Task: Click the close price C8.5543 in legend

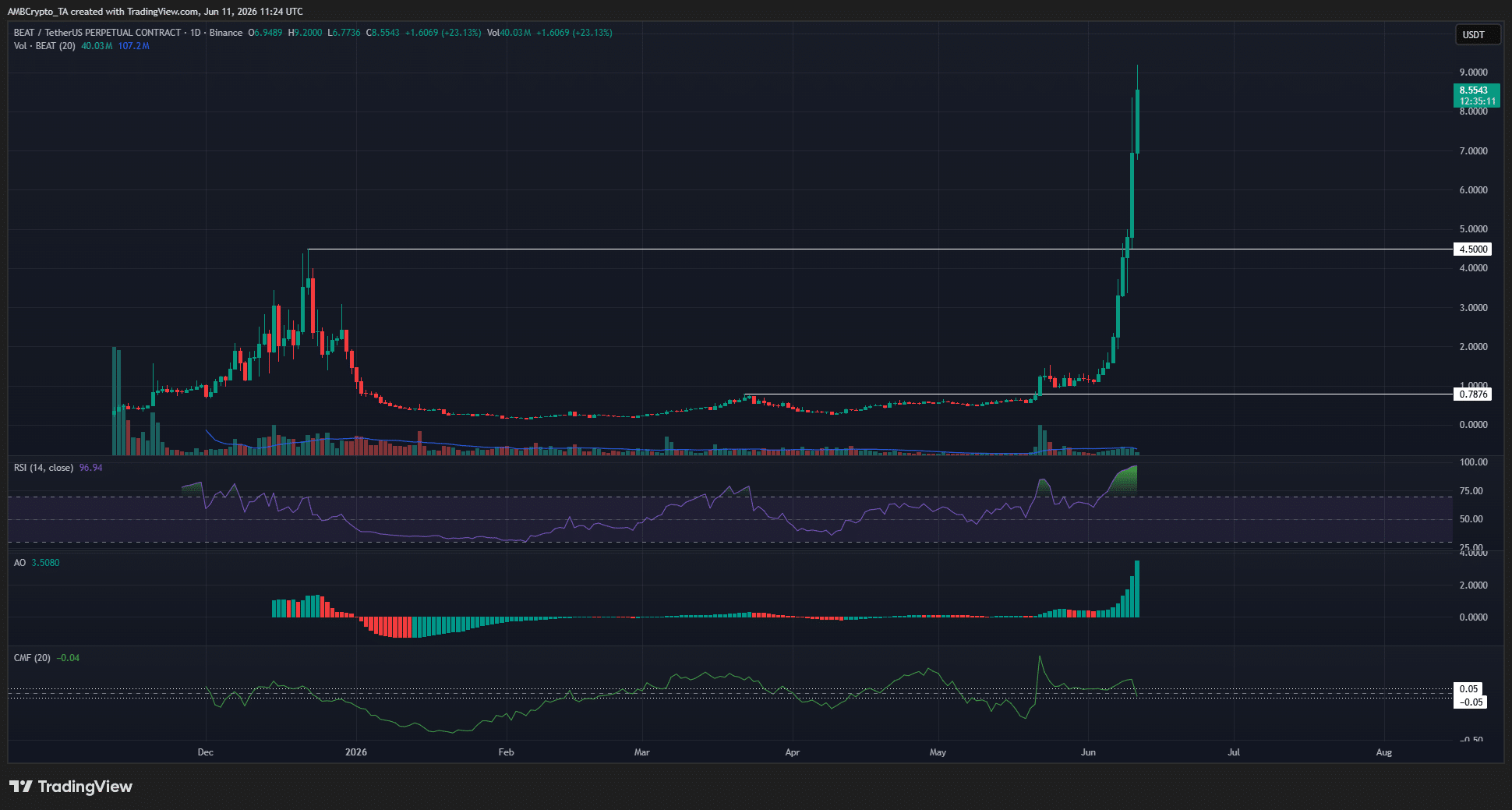Action: point(383,33)
